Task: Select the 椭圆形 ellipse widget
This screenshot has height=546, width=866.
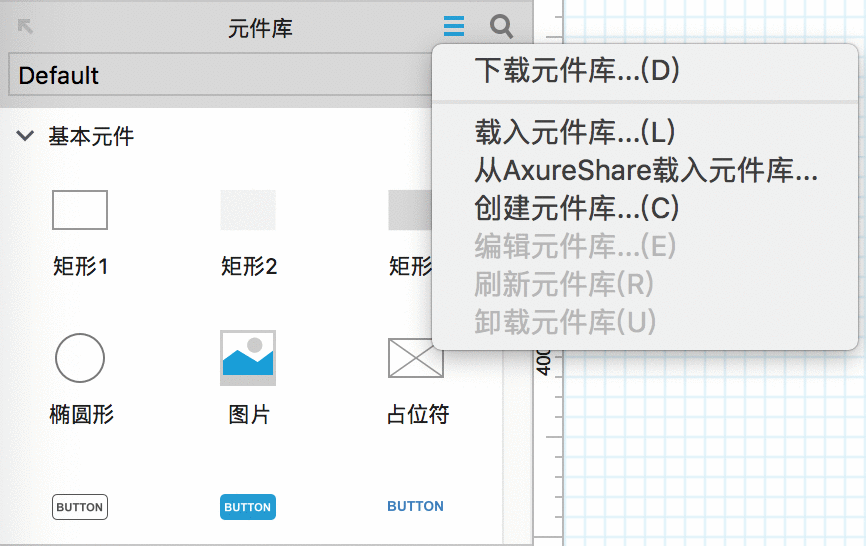Action: pyautogui.click(x=80, y=358)
